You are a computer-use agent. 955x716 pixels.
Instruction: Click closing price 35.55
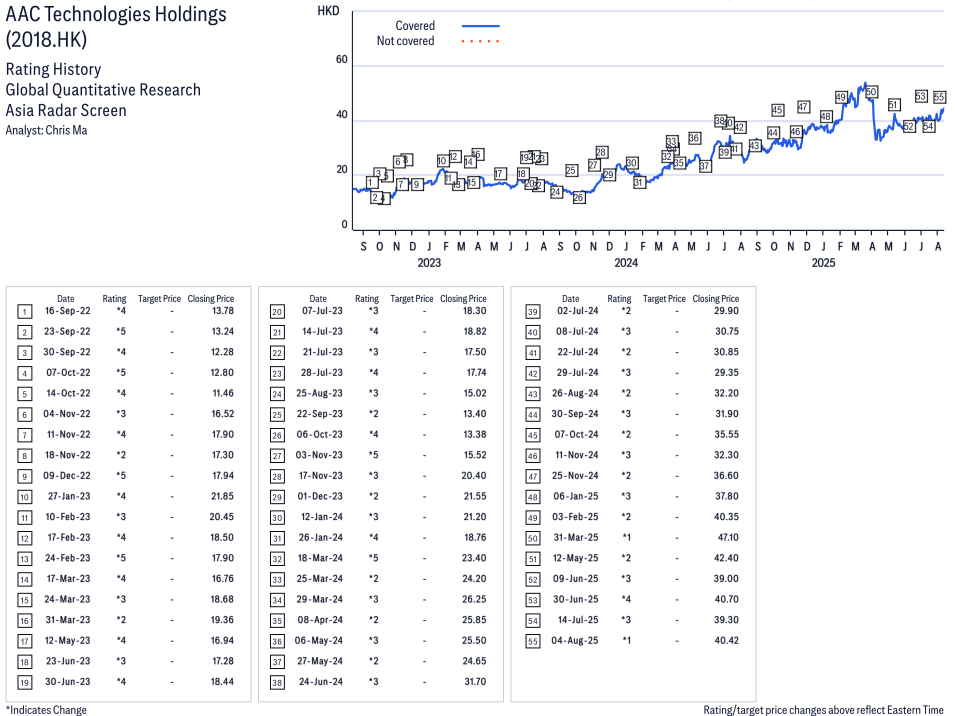pos(727,435)
